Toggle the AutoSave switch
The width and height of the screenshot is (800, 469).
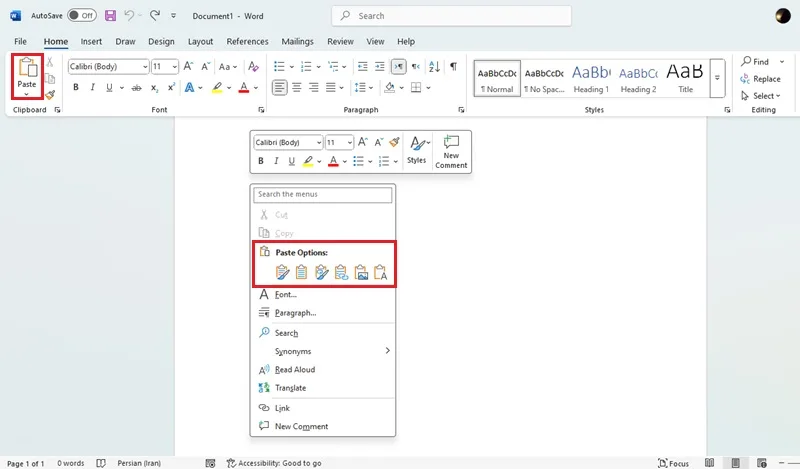click(x=82, y=15)
